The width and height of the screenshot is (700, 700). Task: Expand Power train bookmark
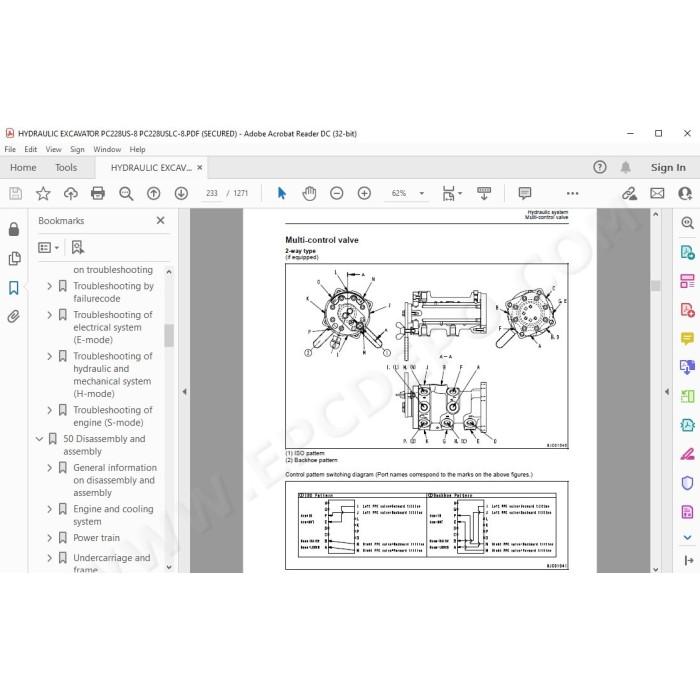[50, 538]
